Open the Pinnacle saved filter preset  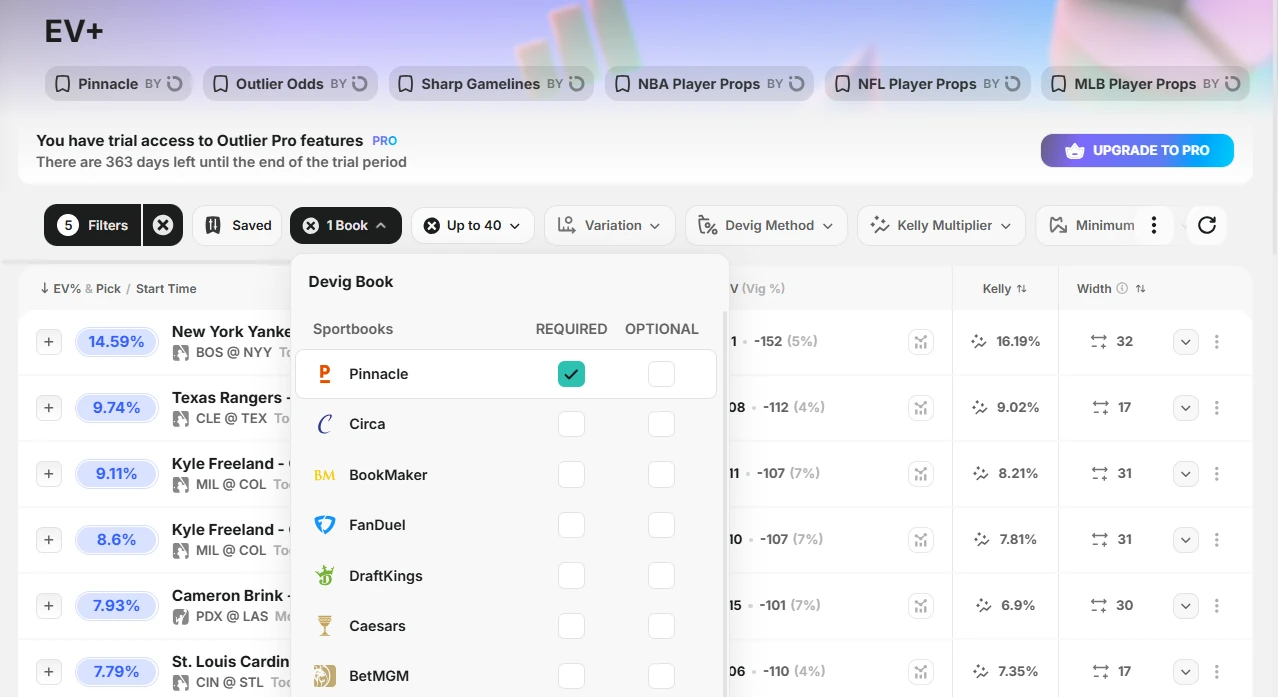click(x=118, y=84)
